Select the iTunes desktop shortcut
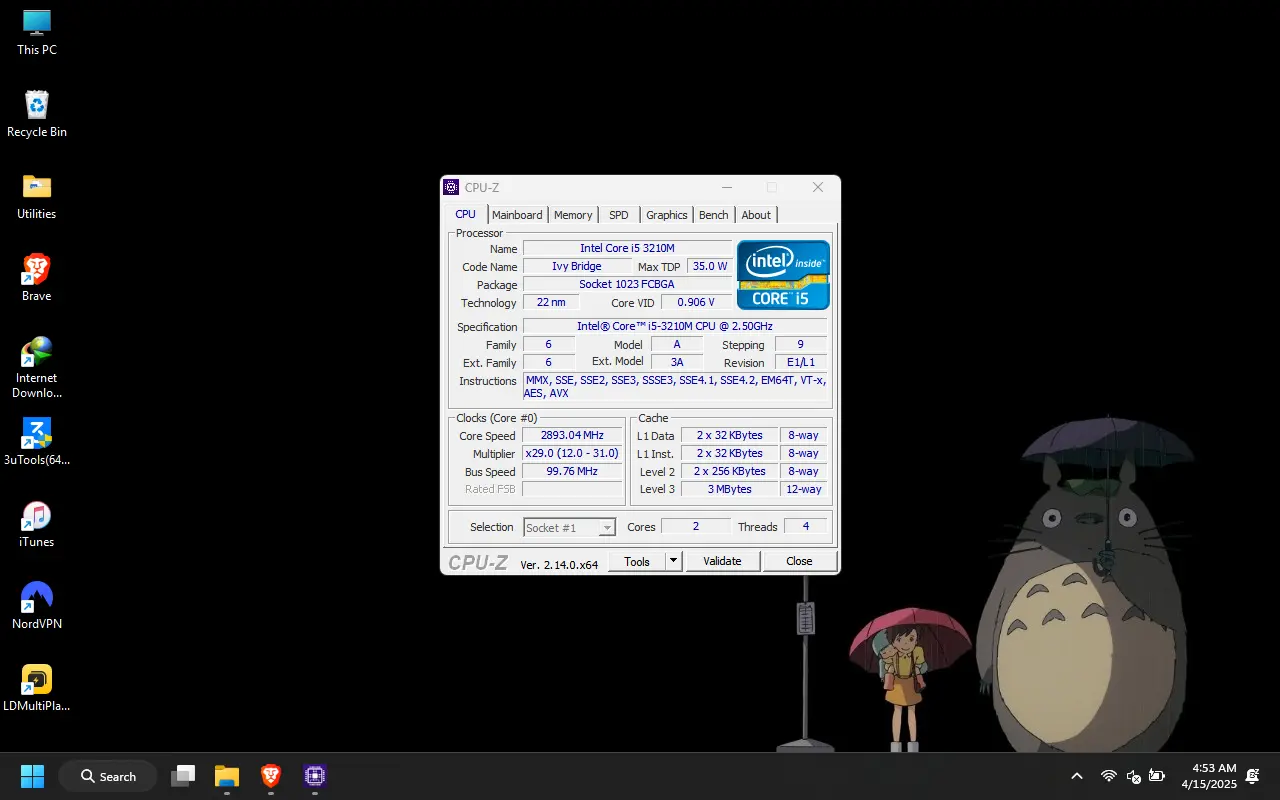Screen dimensions: 1280x800 pos(37,524)
